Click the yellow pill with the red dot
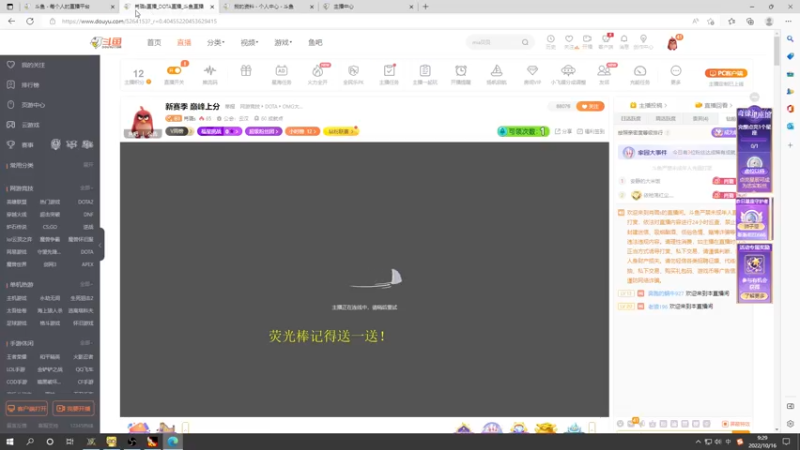This screenshot has width=800, height=450. tap(340, 131)
